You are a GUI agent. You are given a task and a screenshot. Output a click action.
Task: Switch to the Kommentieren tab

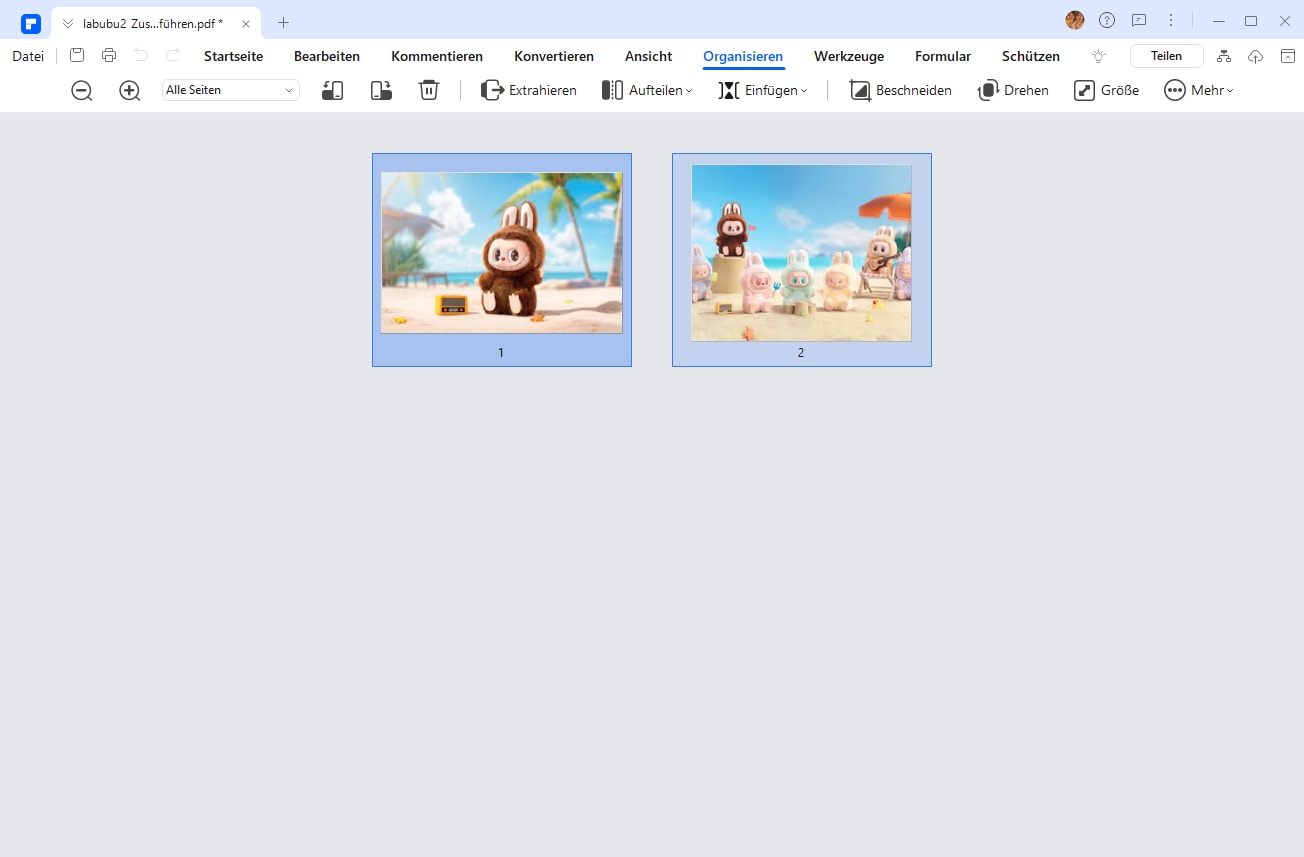[437, 57]
